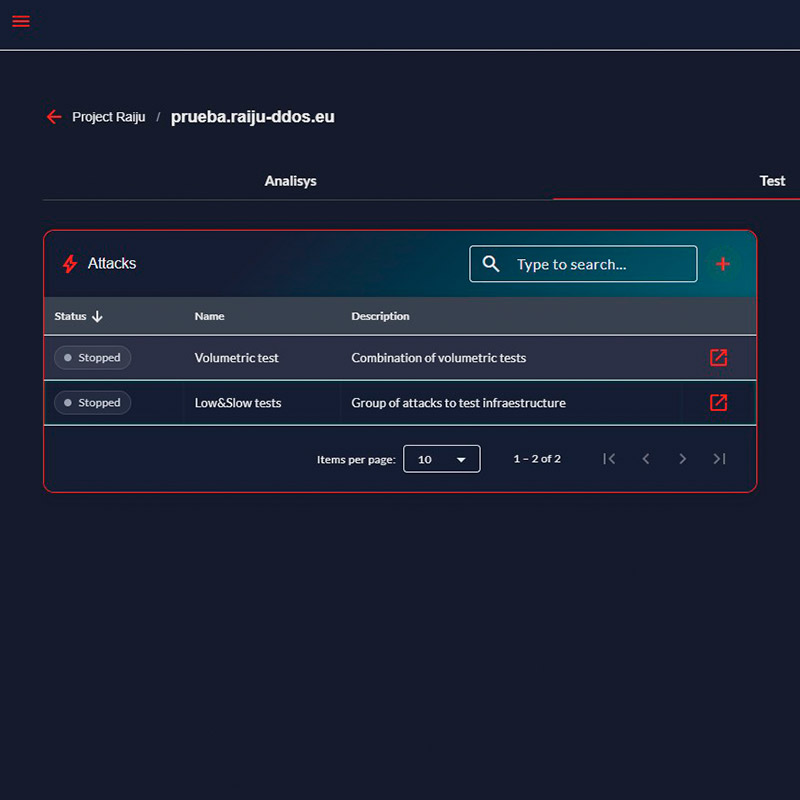Click the red back arrow
Image resolution: width=800 pixels, height=800 pixels.
[x=54, y=117]
